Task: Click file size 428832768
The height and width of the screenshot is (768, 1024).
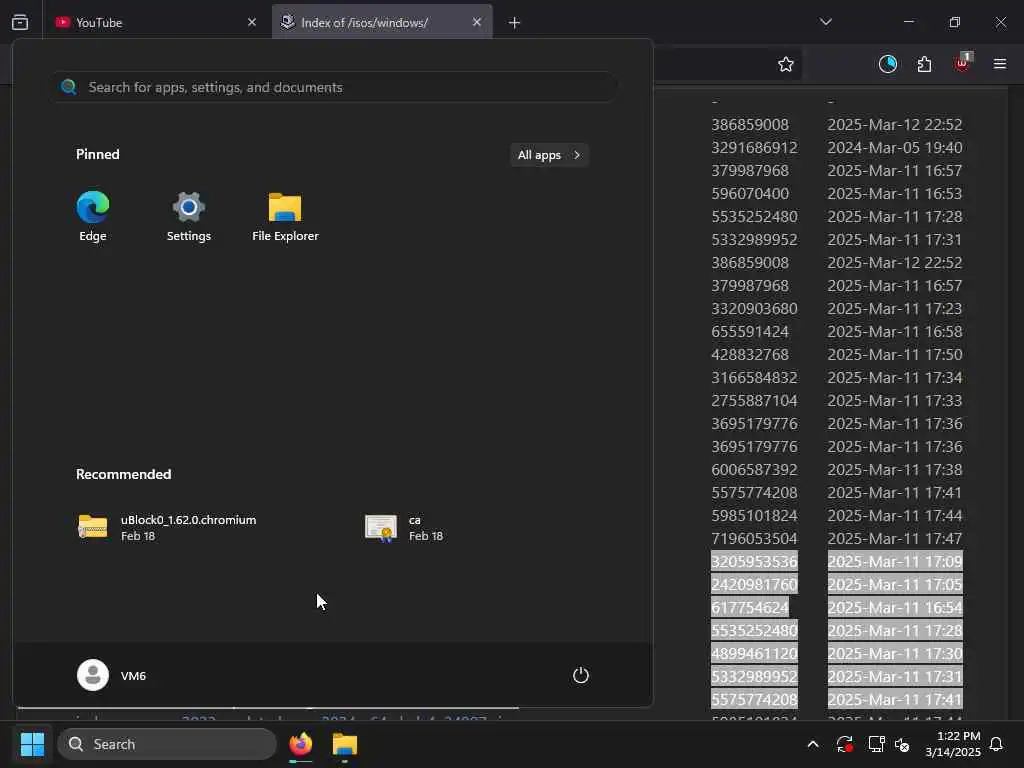Action: point(750,354)
